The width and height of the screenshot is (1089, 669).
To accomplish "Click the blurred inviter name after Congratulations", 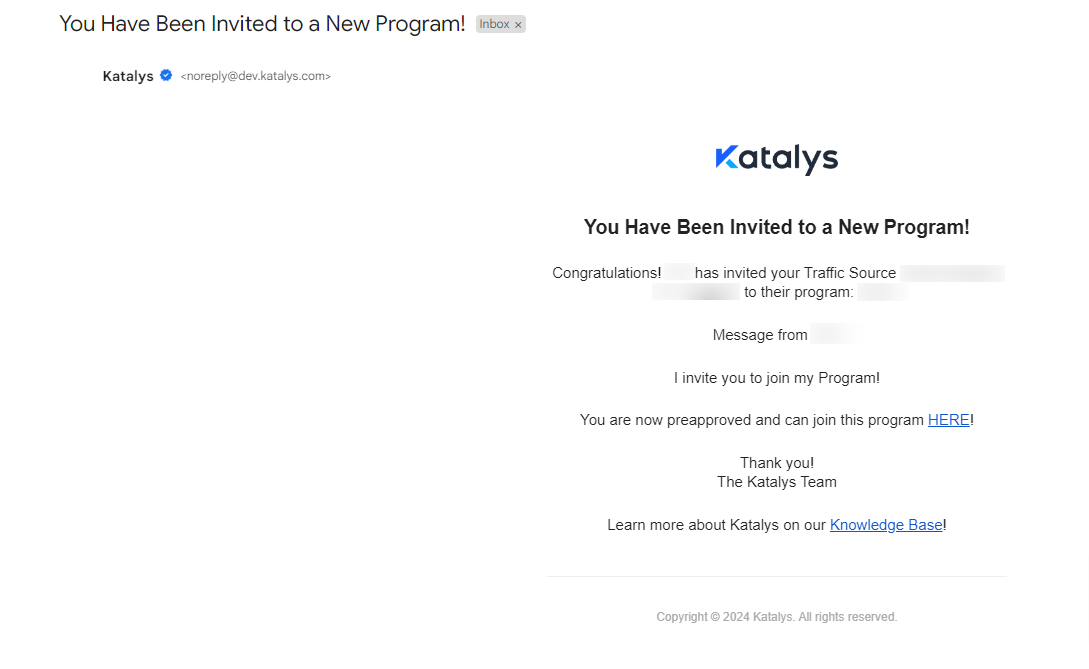I will tap(679, 273).
